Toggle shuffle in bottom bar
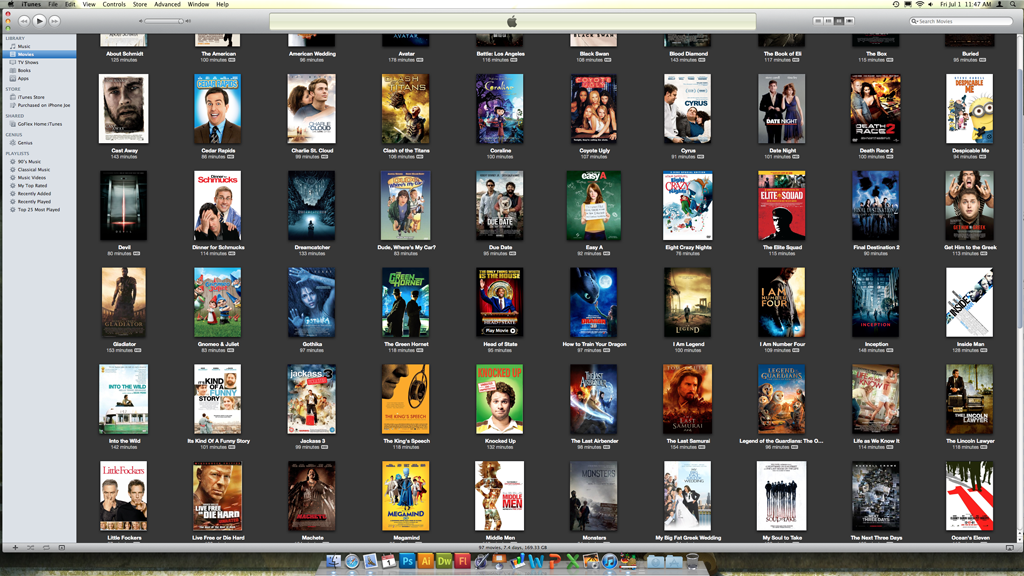 (x=31, y=547)
